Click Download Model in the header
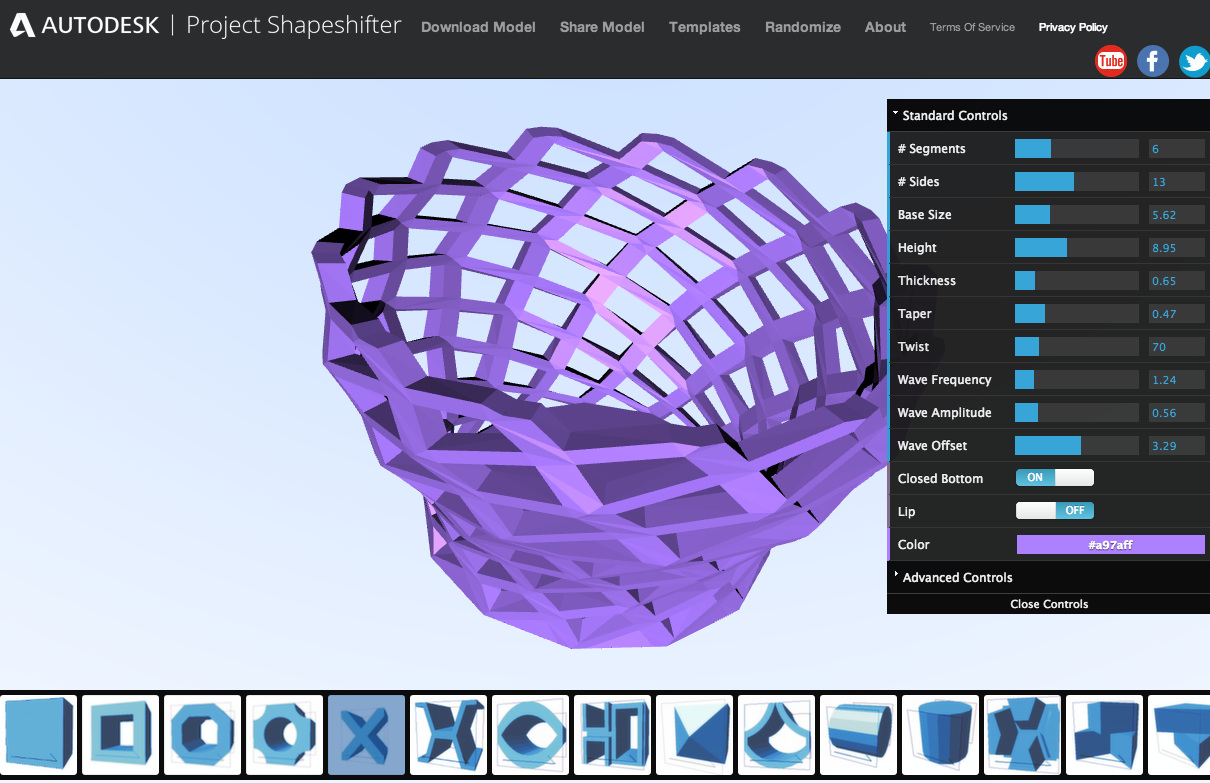 click(x=478, y=27)
